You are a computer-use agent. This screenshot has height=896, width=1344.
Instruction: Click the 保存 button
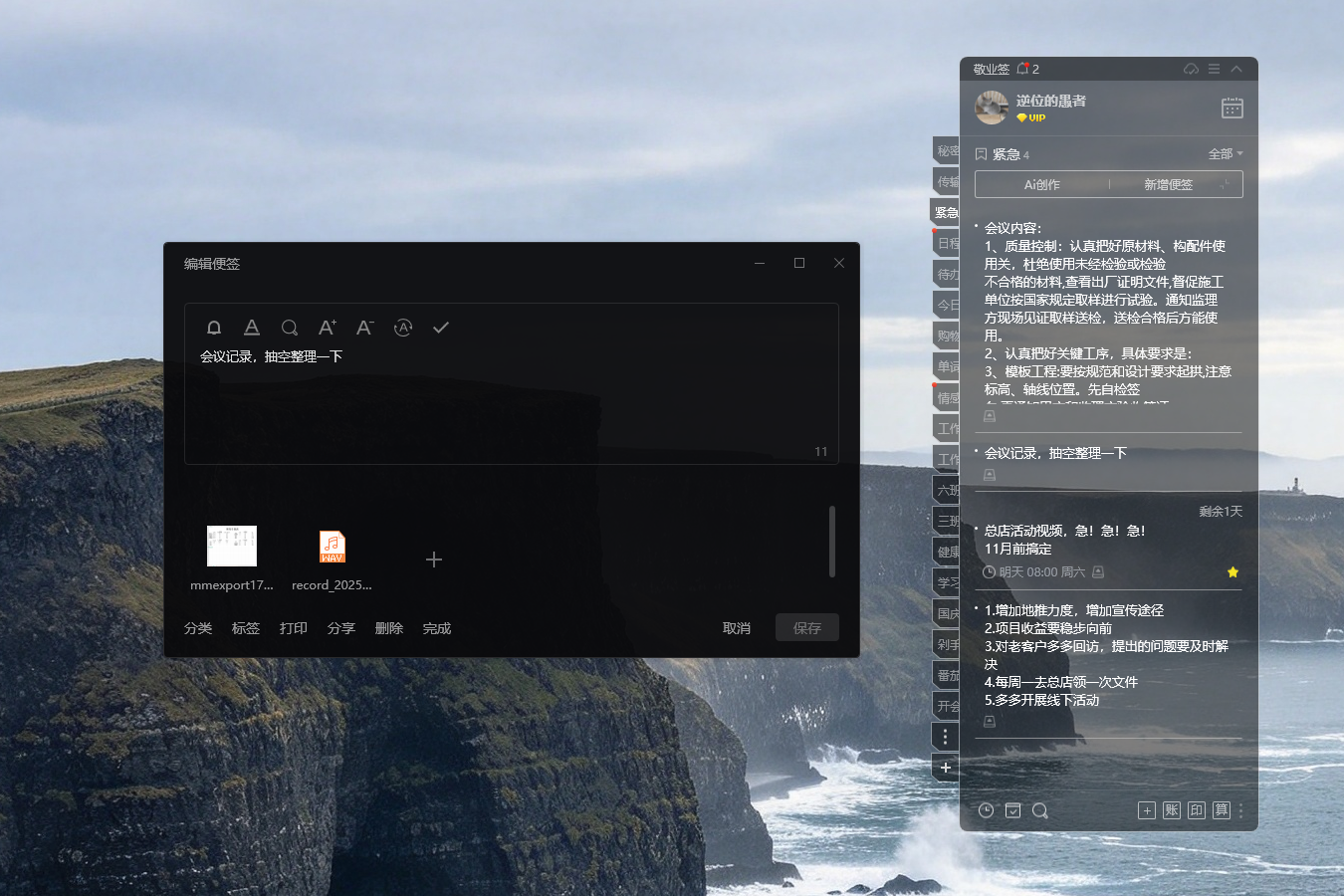point(807,628)
